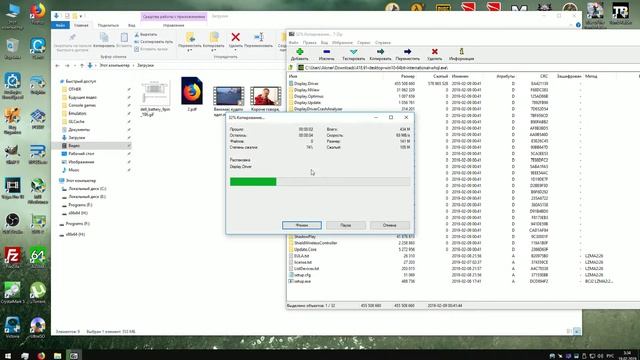Select the Firefox desktop shortcut
The height and width of the screenshot is (360, 640).
click(x=38, y=12)
